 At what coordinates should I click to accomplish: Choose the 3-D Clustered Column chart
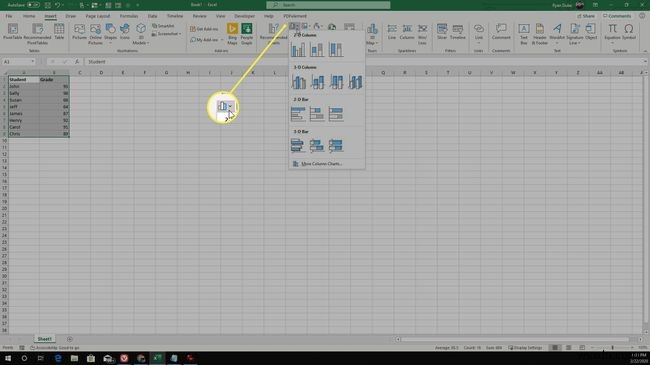pyautogui.click(x=298, y=82)
